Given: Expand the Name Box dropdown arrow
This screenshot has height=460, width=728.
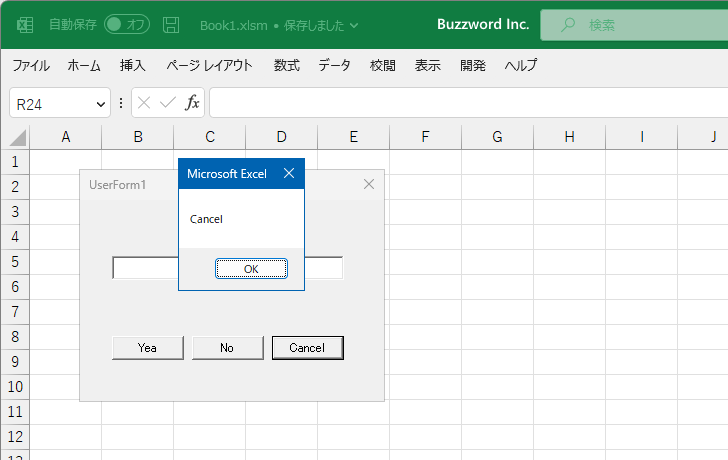Looking at the screenshot, I should coord(100,104).
